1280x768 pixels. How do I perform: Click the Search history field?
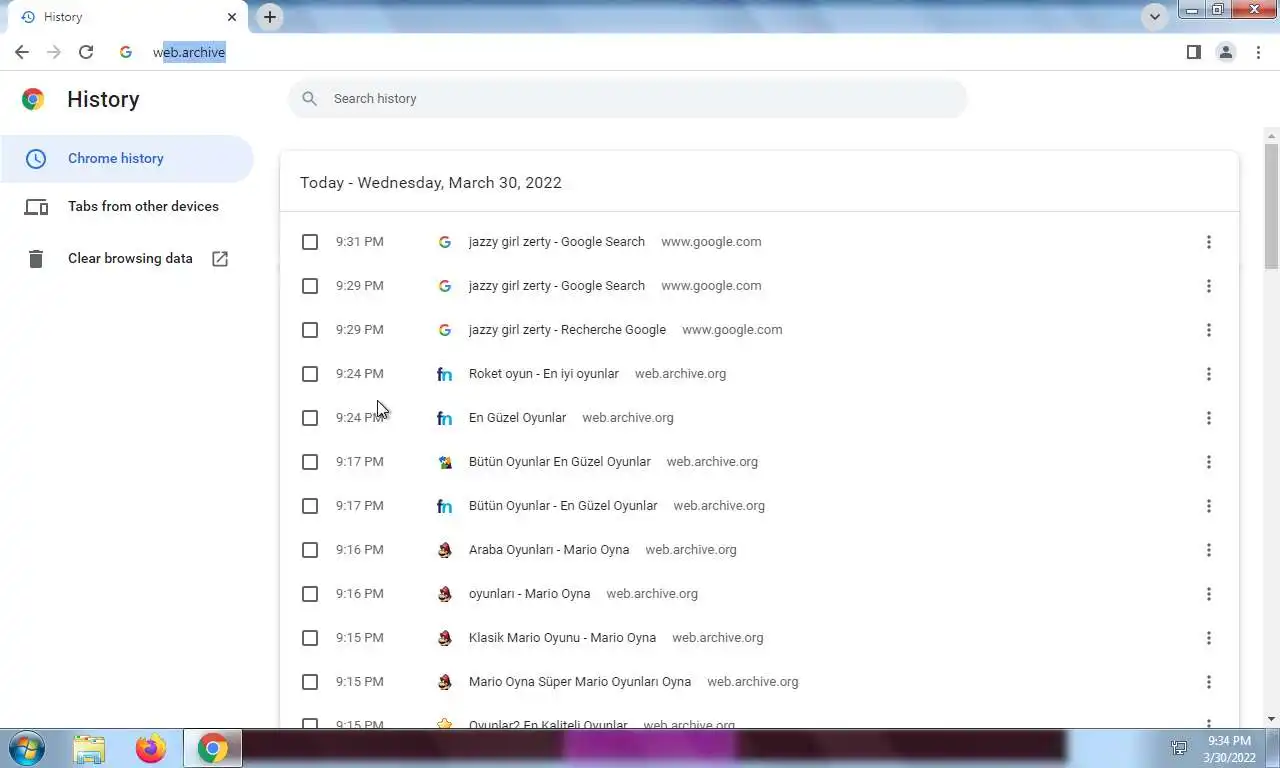pyautogui.click(x=628, y=98)
